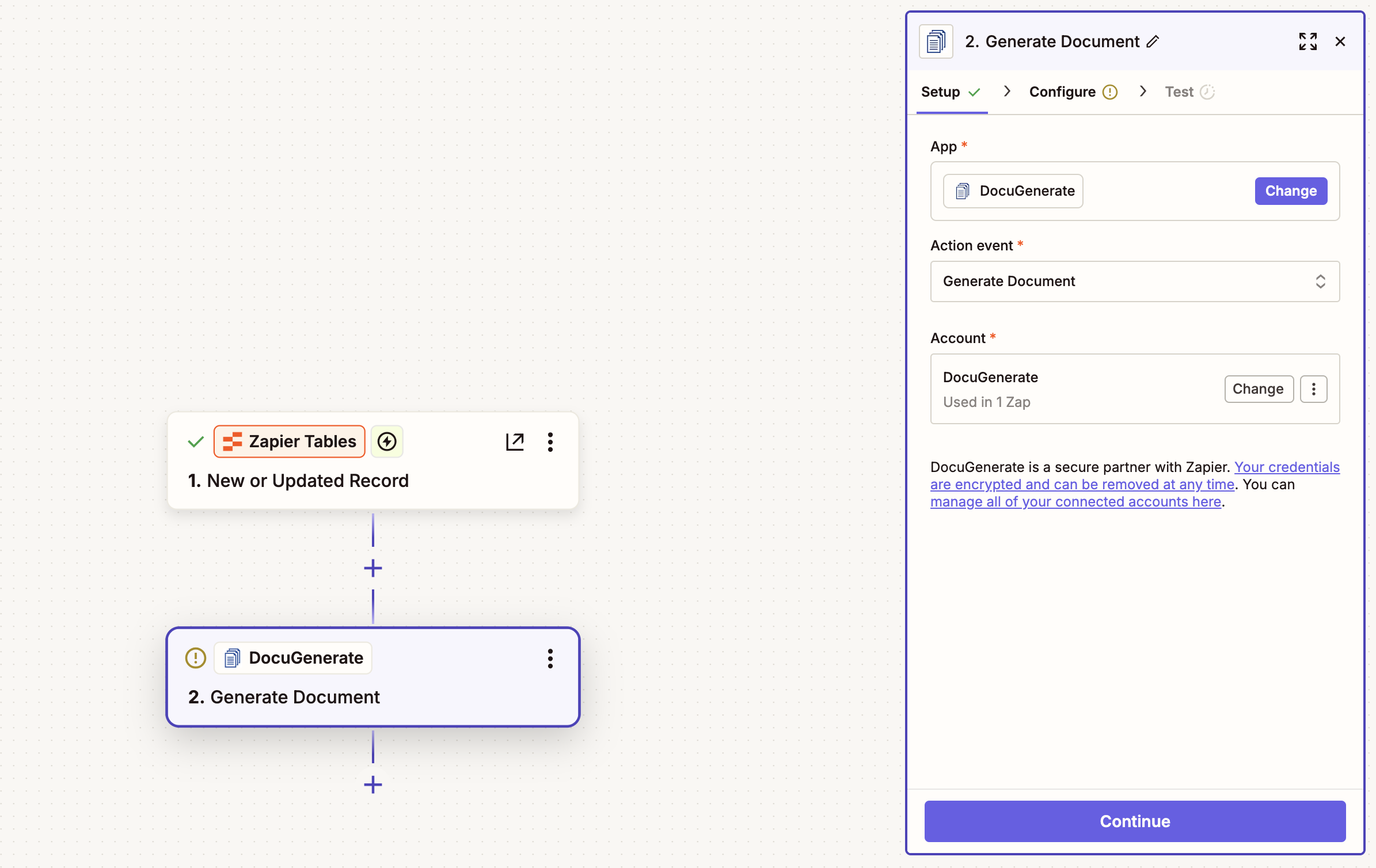Click the Zapier Tables logo icon

point(233,441)
